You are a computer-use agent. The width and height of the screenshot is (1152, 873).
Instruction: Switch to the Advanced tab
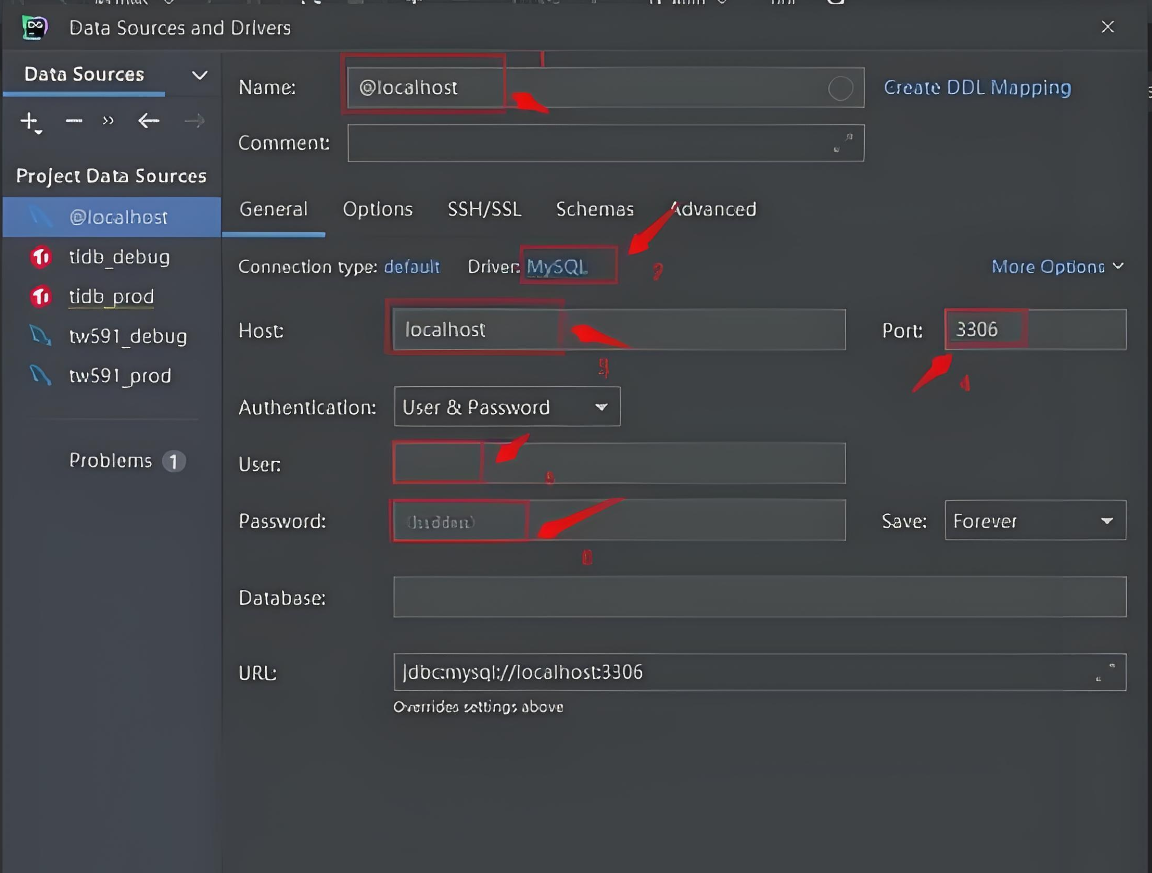tap(713, 209)
